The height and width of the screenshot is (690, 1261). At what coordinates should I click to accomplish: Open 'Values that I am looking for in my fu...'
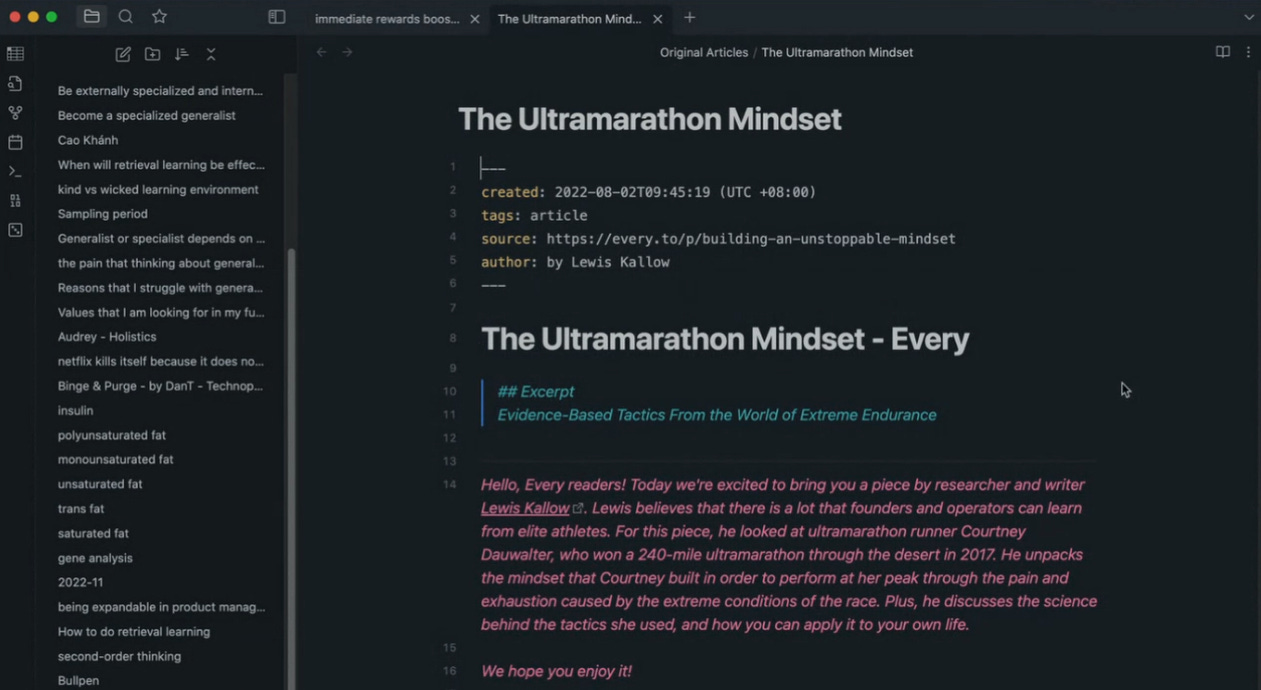[160, 312]
